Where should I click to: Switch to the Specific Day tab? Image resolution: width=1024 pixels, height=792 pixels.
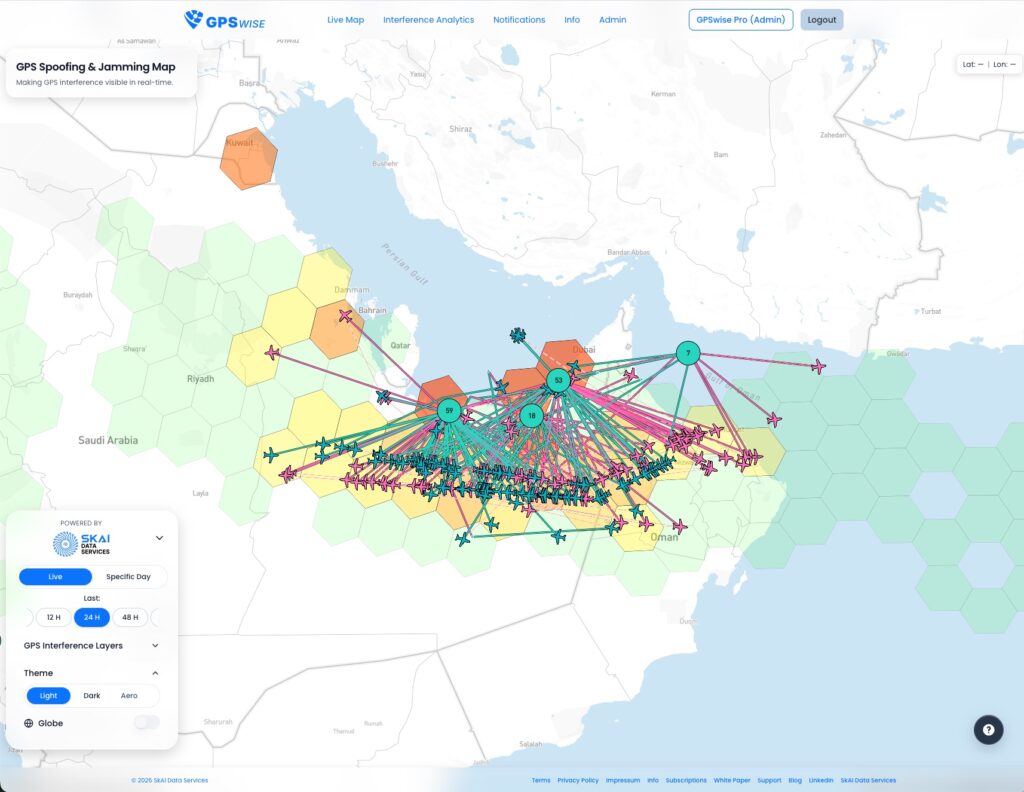point(128,577)
